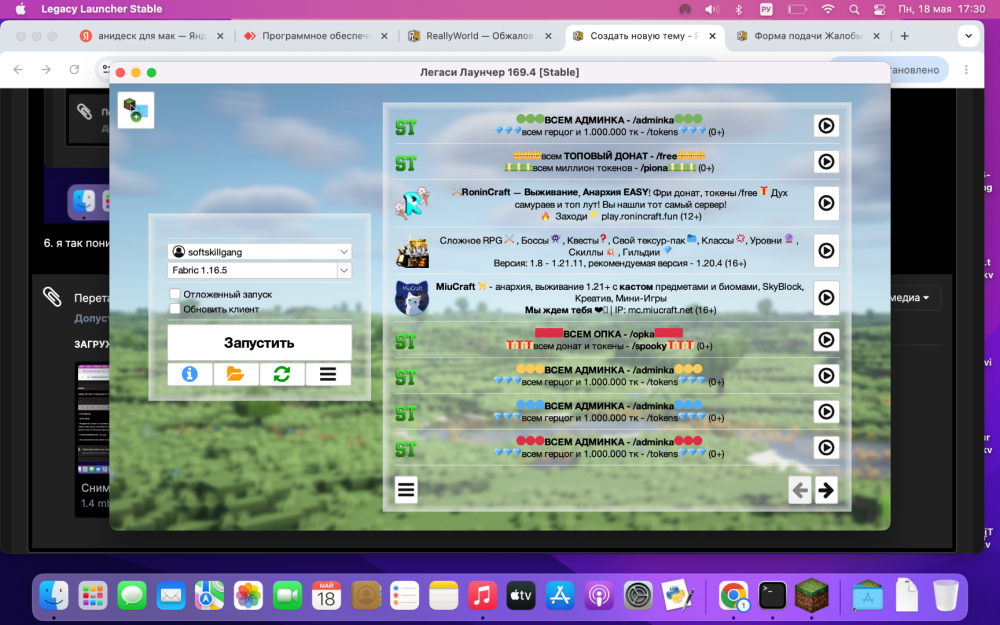Click date and time in menu bar

pos(942,9)
